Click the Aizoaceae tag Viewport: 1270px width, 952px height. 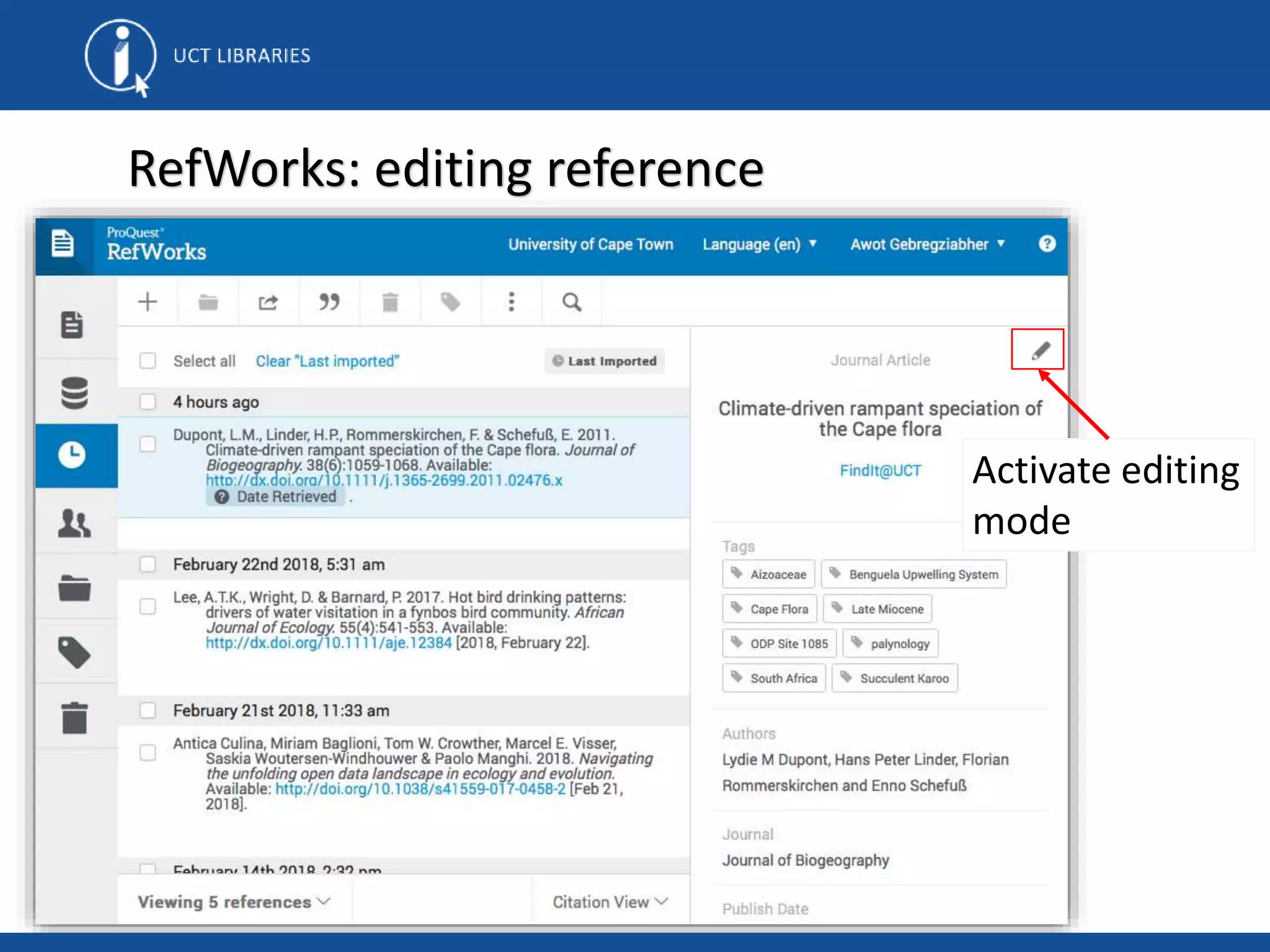(768, 574)
